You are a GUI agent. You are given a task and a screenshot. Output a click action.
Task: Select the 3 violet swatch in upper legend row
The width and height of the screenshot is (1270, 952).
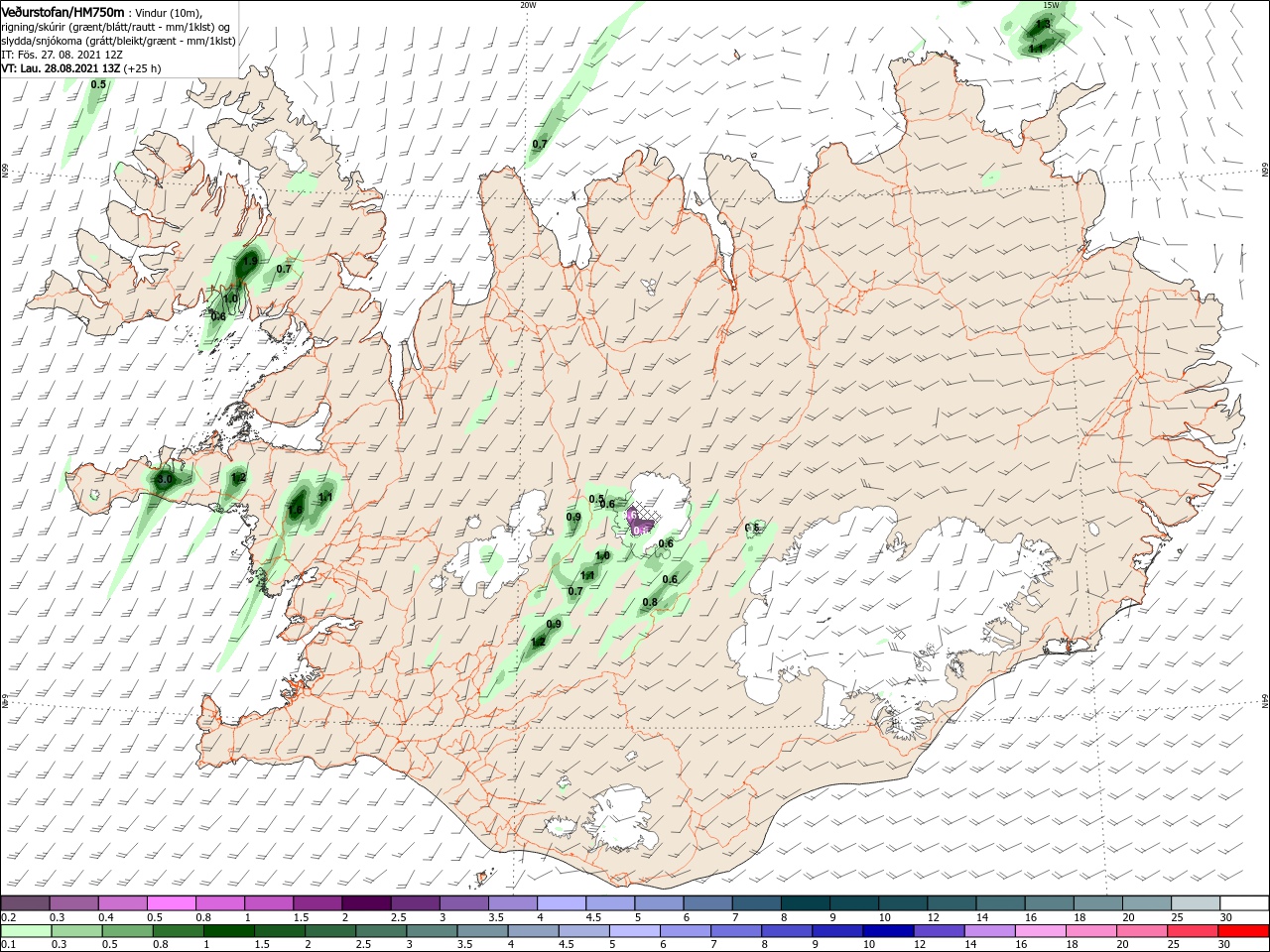click(x=464, y=902)
